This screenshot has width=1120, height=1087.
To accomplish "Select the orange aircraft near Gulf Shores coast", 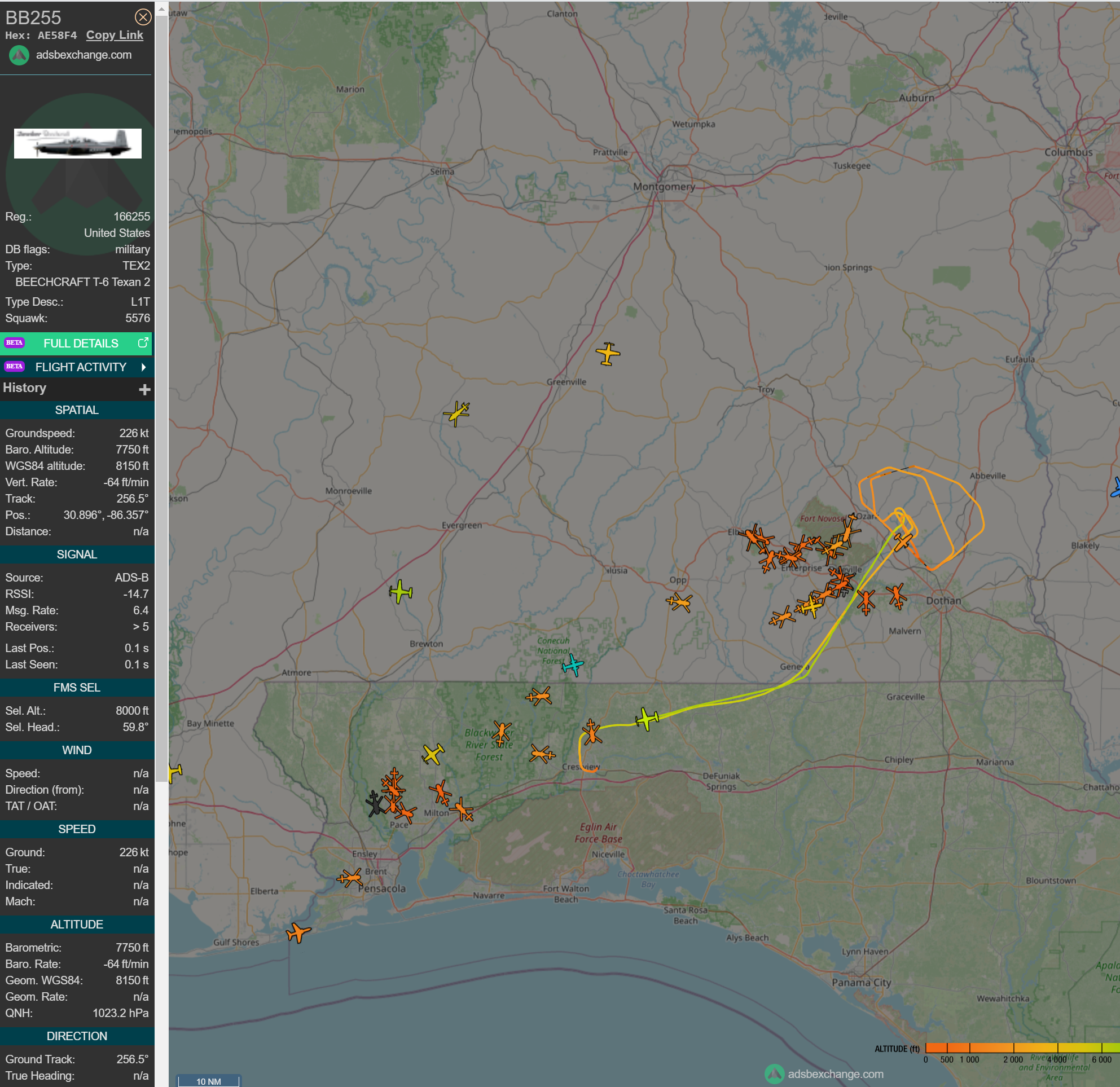I will click(x=298, y=934).
